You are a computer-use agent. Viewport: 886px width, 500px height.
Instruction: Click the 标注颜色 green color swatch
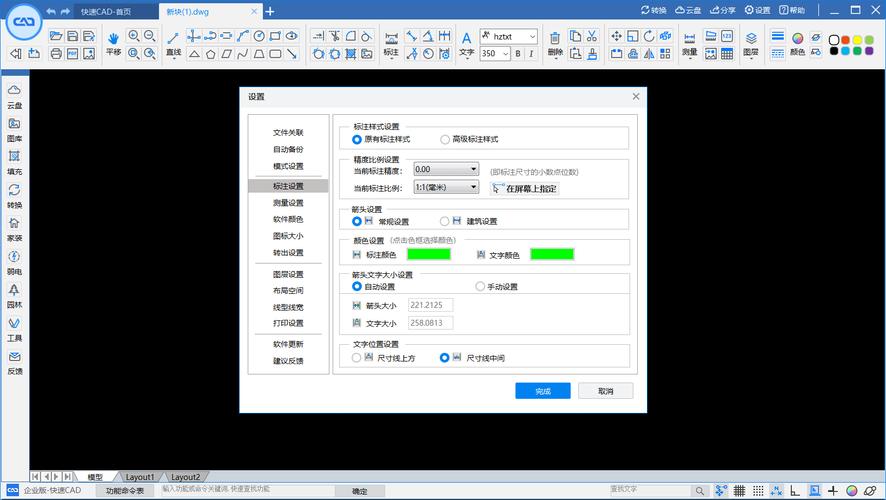[x=428, y=254]
